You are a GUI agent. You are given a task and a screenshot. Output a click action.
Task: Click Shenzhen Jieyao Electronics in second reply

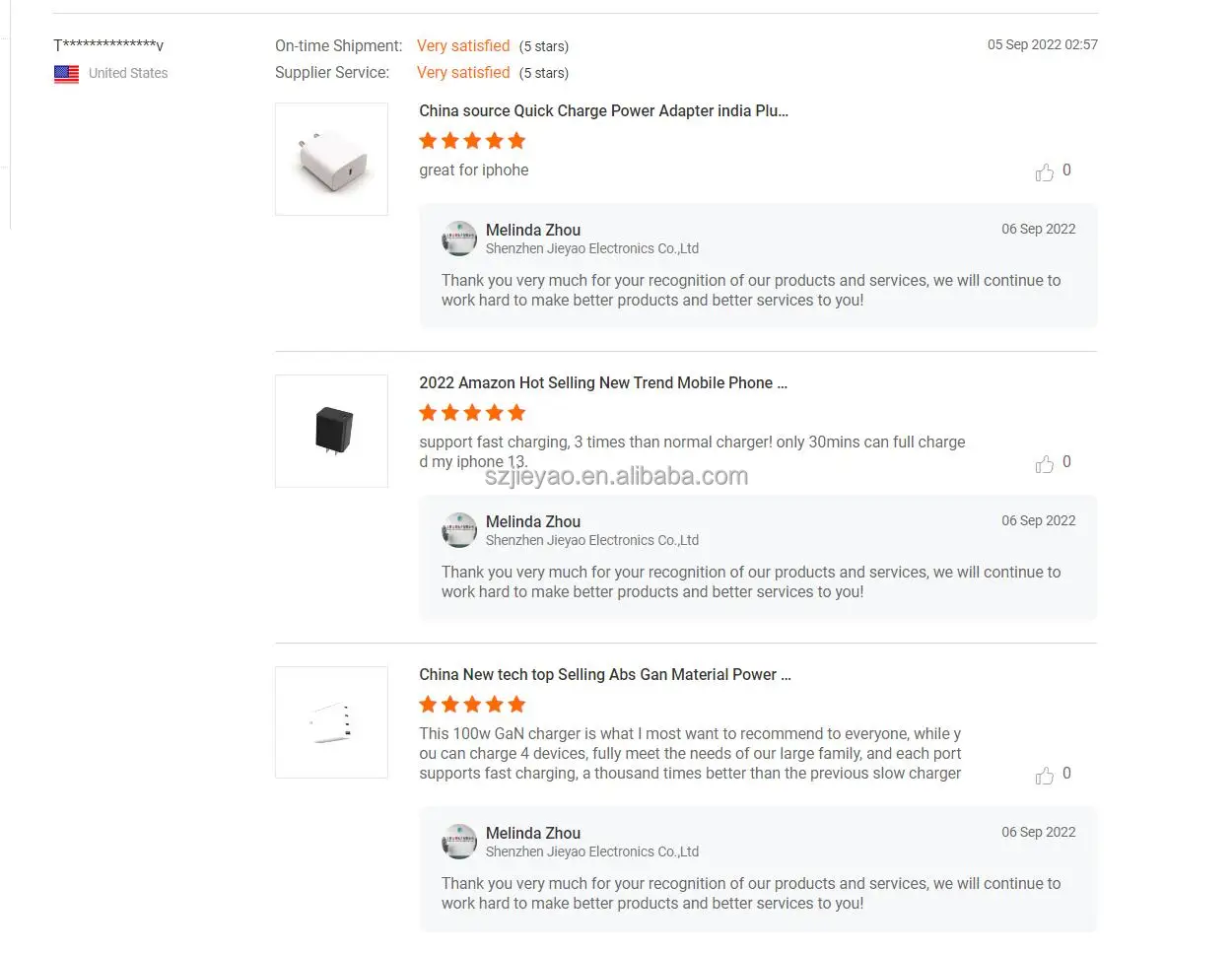(x=591, y=541)
